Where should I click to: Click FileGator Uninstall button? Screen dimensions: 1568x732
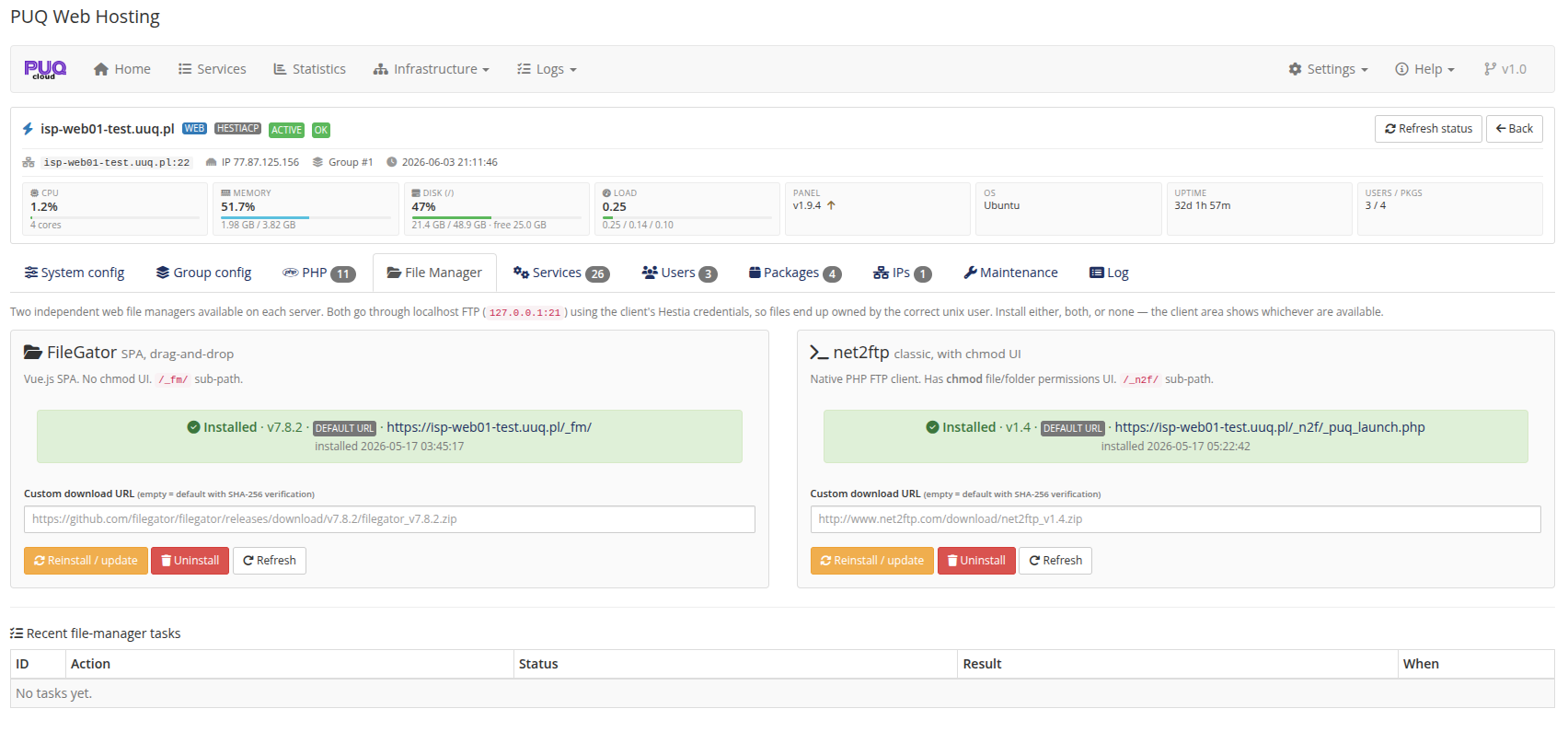point(190,561)
